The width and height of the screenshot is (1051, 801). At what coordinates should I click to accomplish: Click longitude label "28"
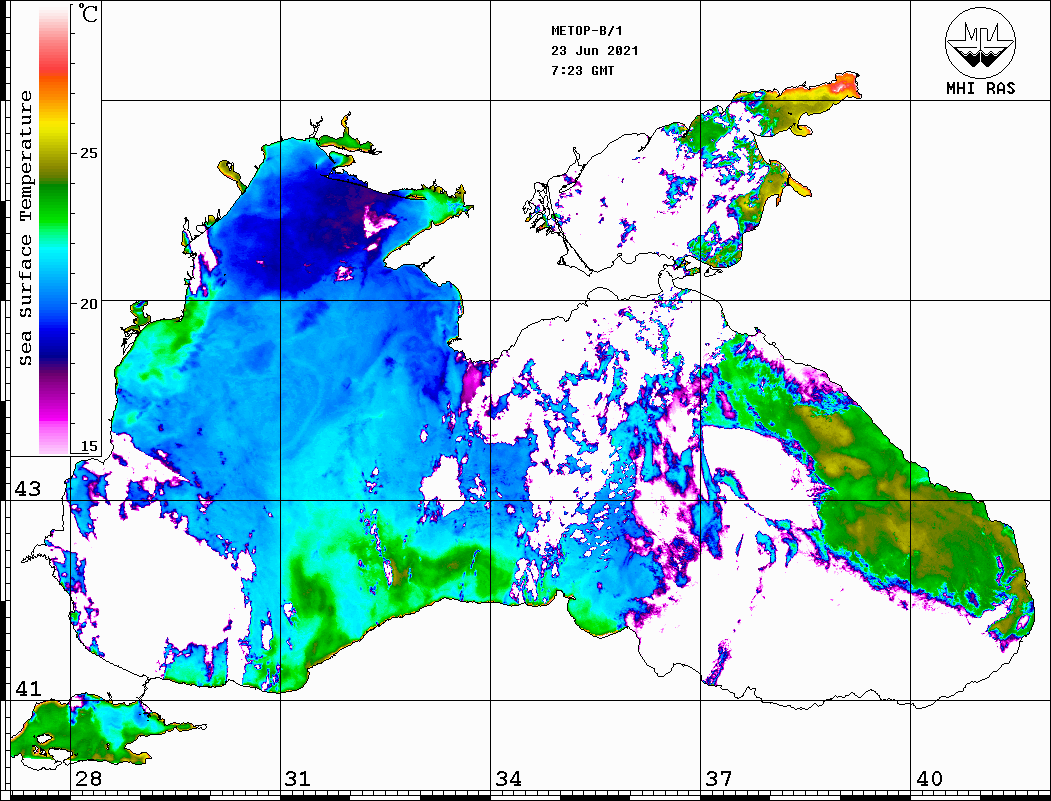pyautogui.click(x=88, y=778)
